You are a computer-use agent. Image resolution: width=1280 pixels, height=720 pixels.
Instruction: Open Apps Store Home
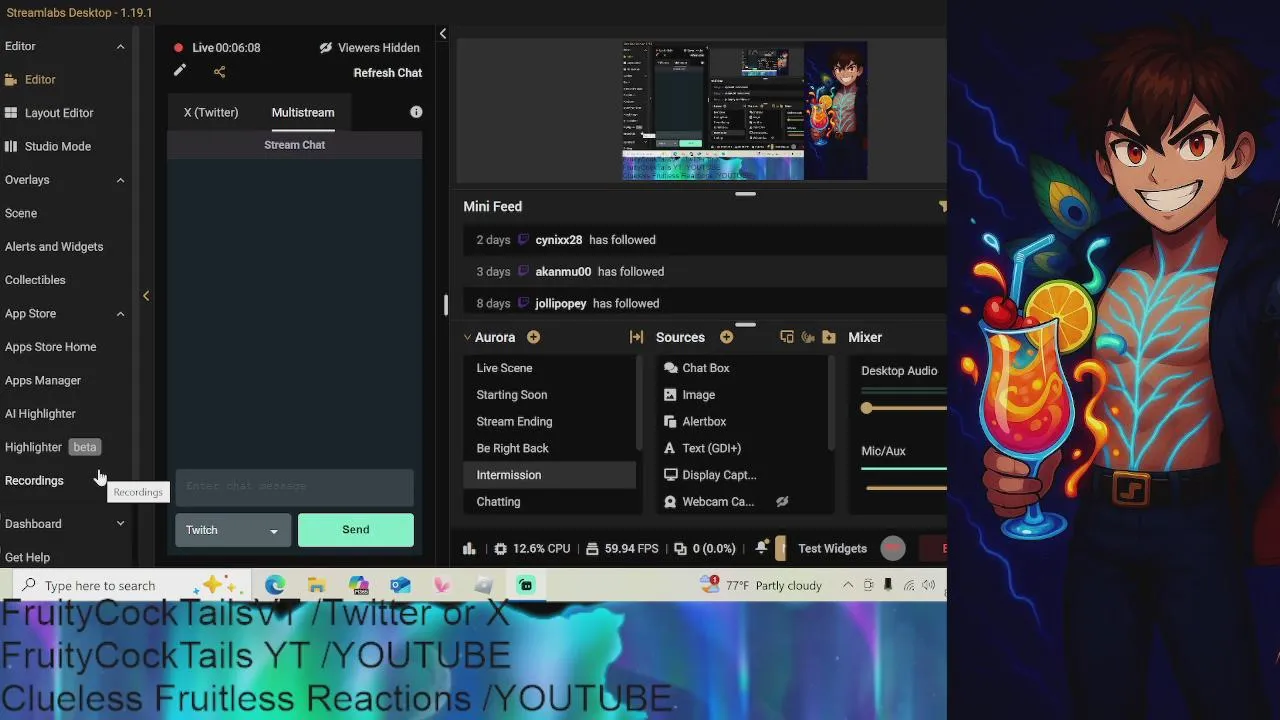pos(51,347)
